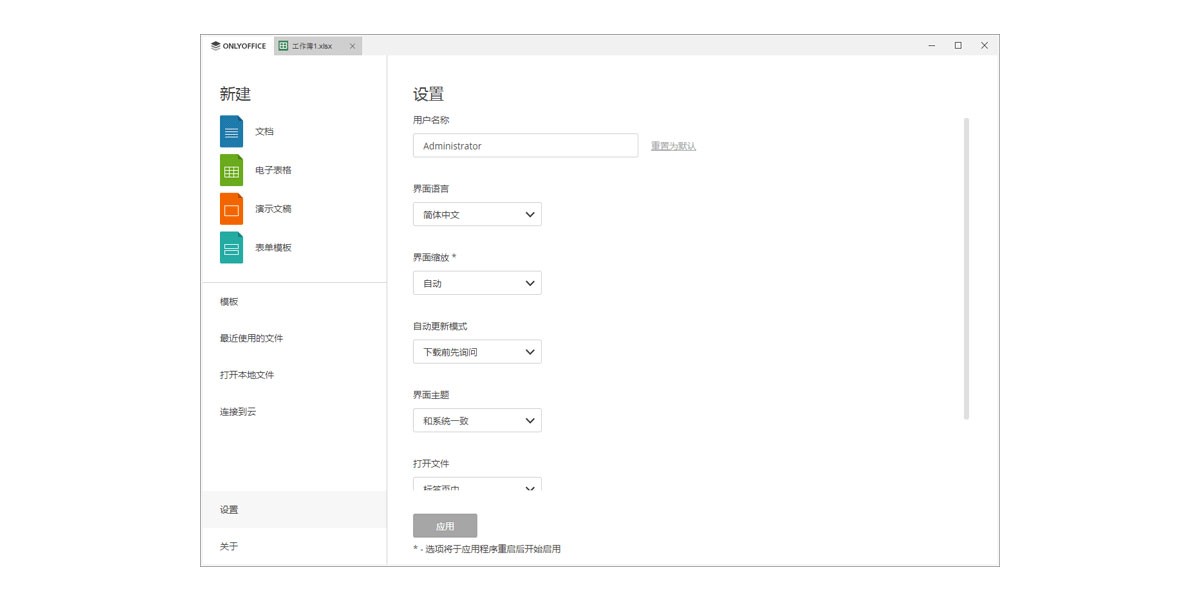Switch to the 工作簿1.xlsx tab

(315, 45)
